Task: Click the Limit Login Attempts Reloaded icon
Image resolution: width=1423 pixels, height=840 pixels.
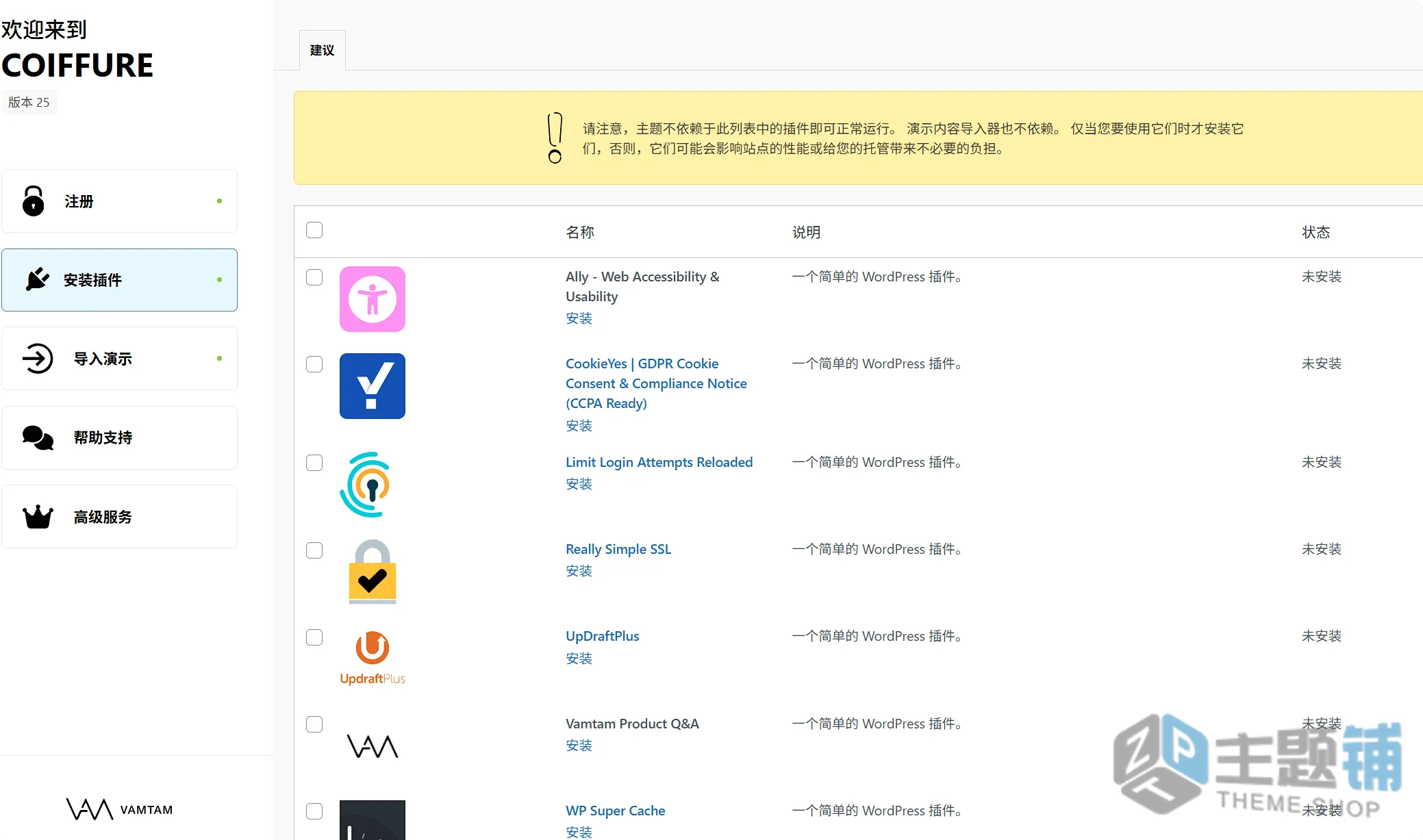Action: tap(366, 485)
